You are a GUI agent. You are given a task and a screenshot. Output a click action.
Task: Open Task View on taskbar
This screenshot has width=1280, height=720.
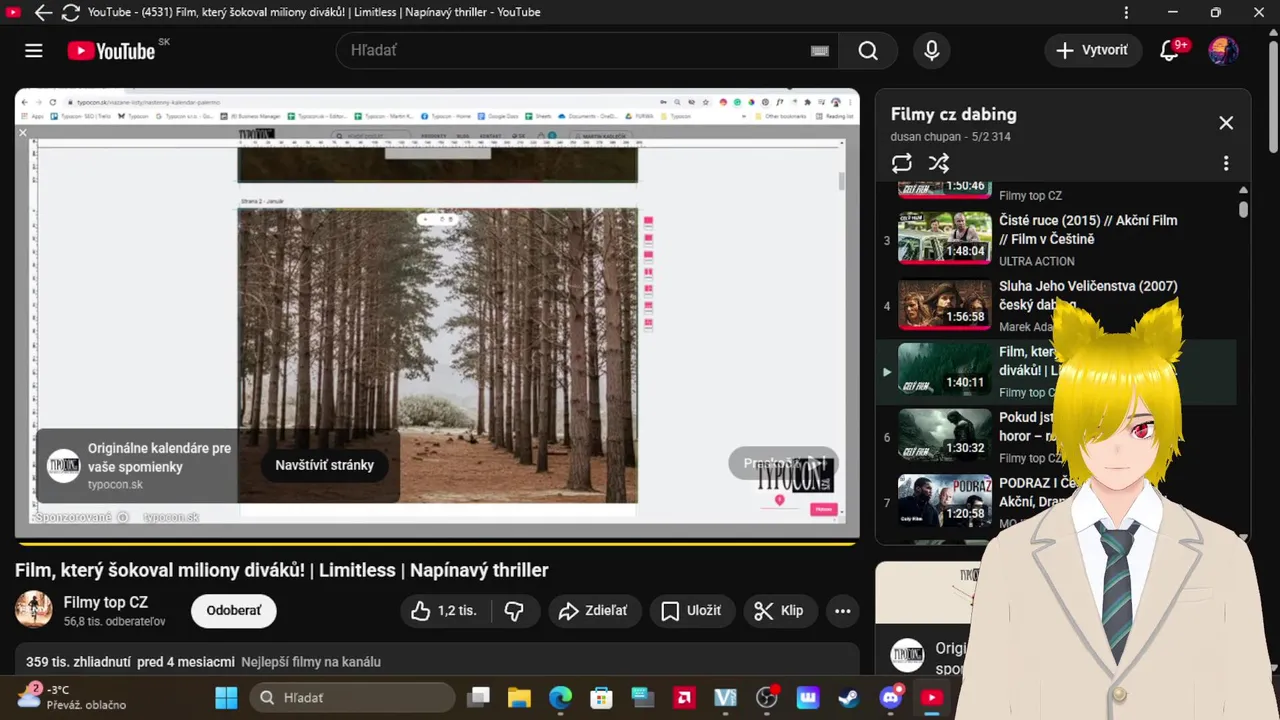[x=480, y=697]
